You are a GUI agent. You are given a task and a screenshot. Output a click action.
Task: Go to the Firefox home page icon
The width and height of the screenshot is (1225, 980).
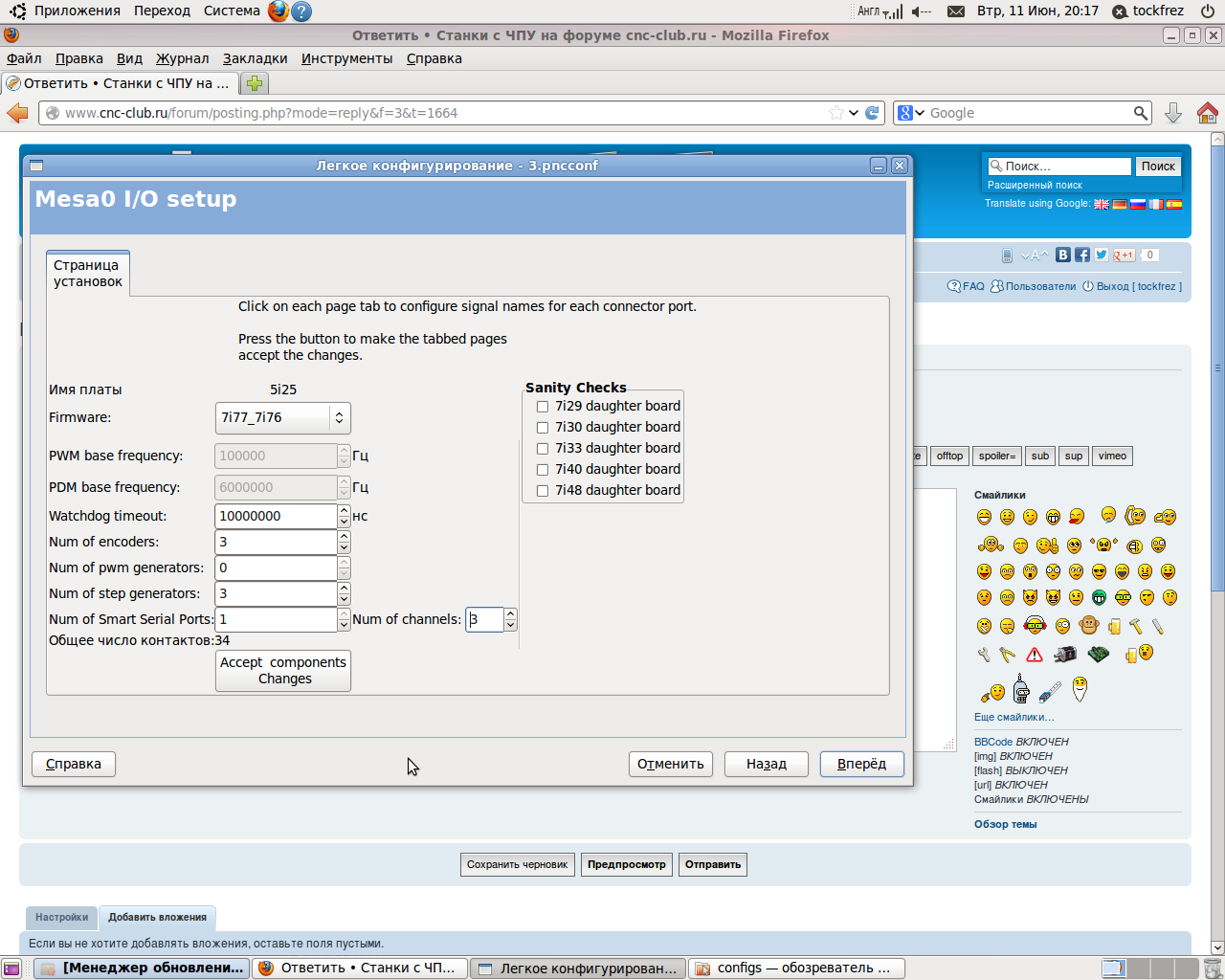pos(1208,113)
